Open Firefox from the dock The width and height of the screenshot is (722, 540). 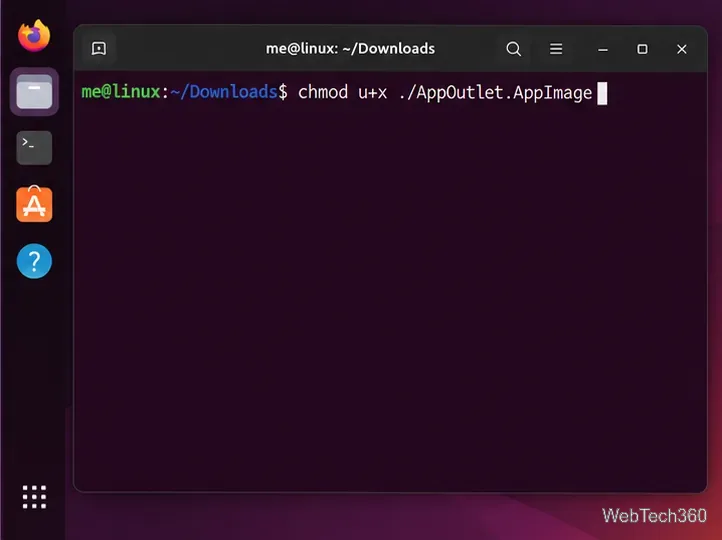(x=34, y=35)
